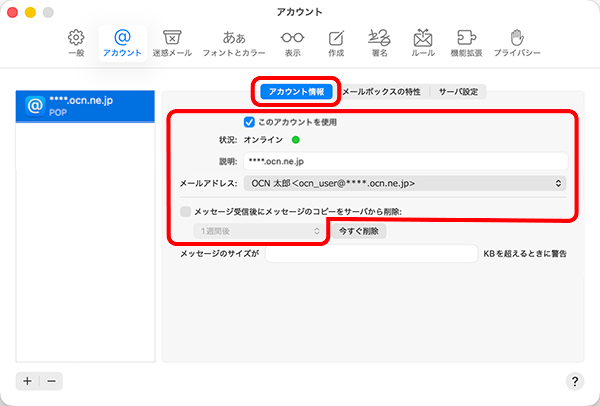The image size is (600, 406).
Task: Open the 一般 (General) preferences pane
Action: (x=76, y=42)
